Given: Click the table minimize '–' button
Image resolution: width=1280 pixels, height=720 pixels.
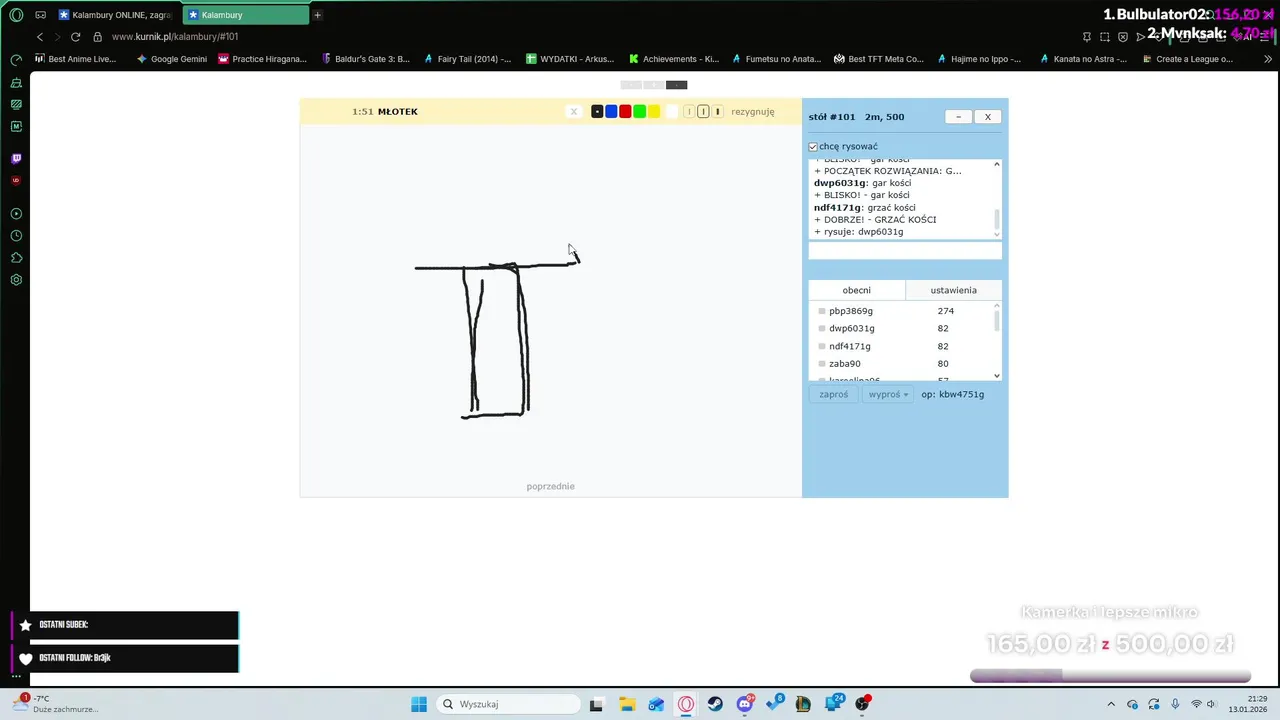Looking at the screenshot, I should pyautogui.click(x=958, y=117).
